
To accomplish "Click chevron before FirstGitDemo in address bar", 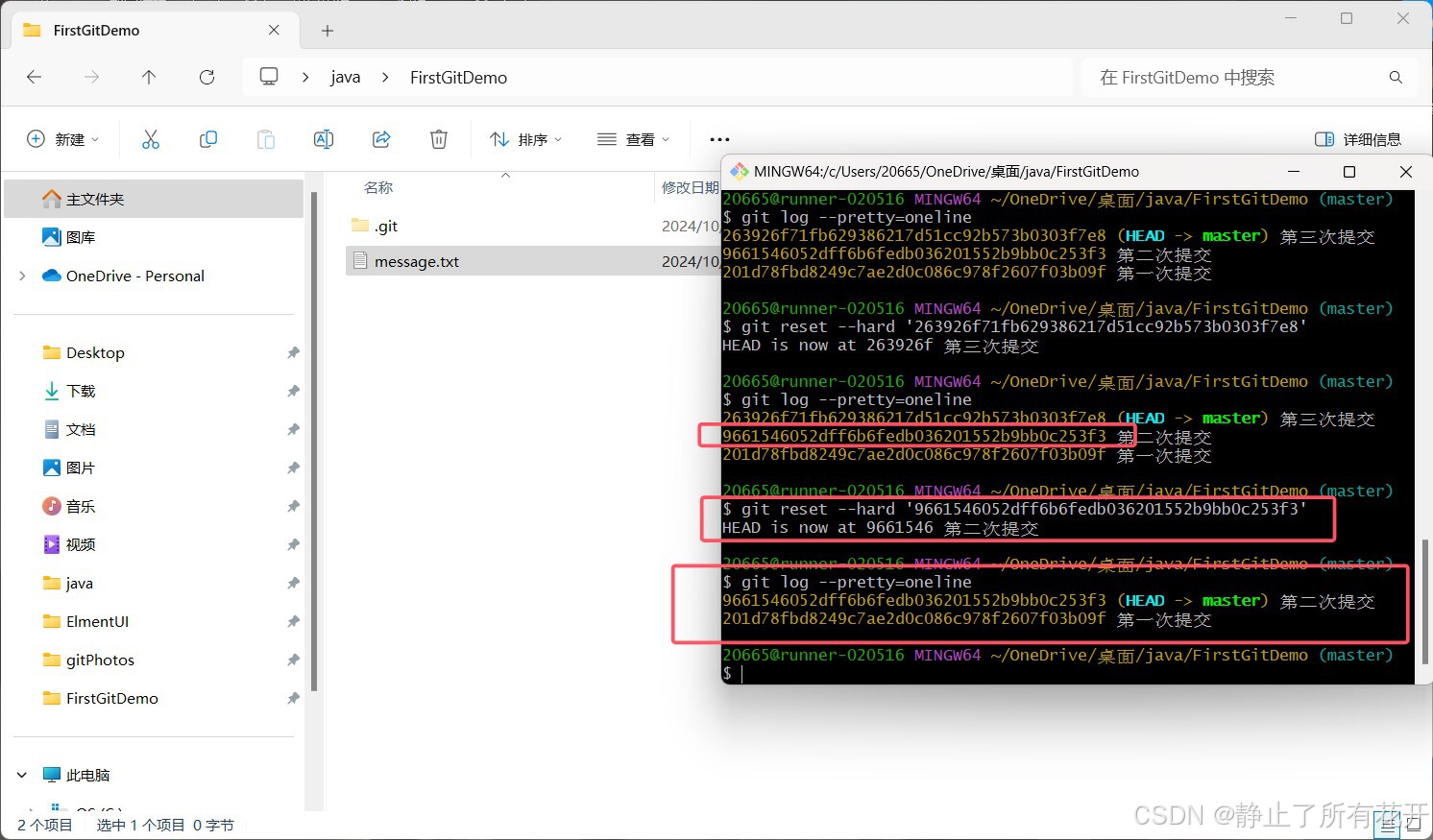I will coord(385,77).
